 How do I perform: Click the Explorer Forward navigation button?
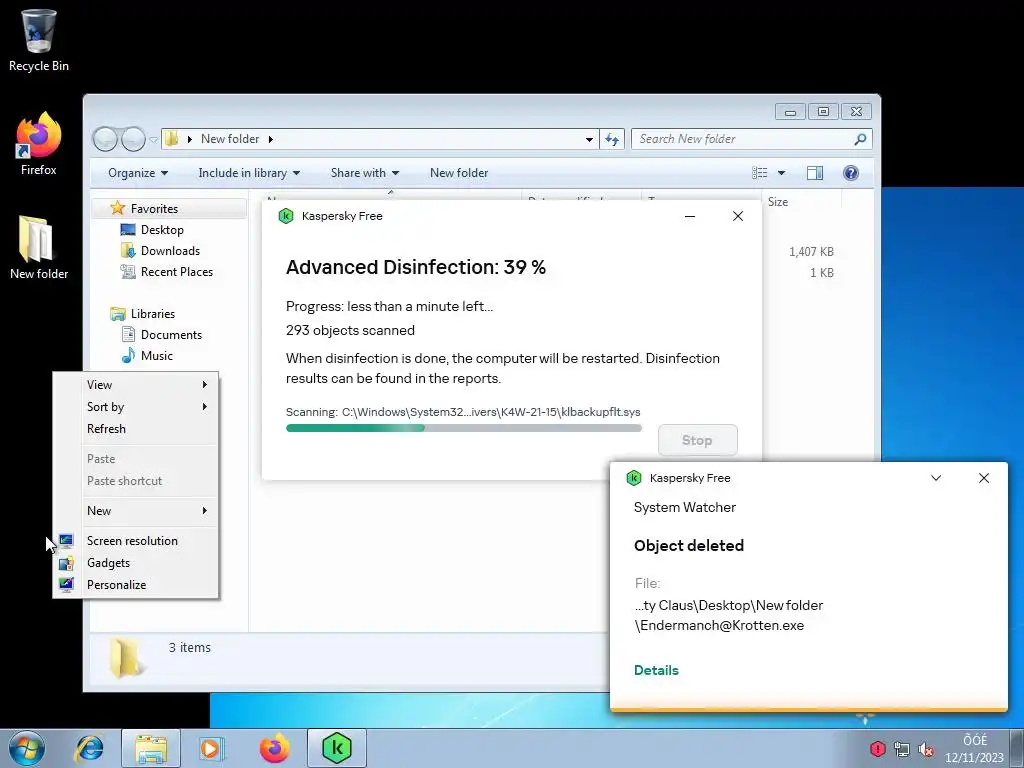[x=133, y=138]
